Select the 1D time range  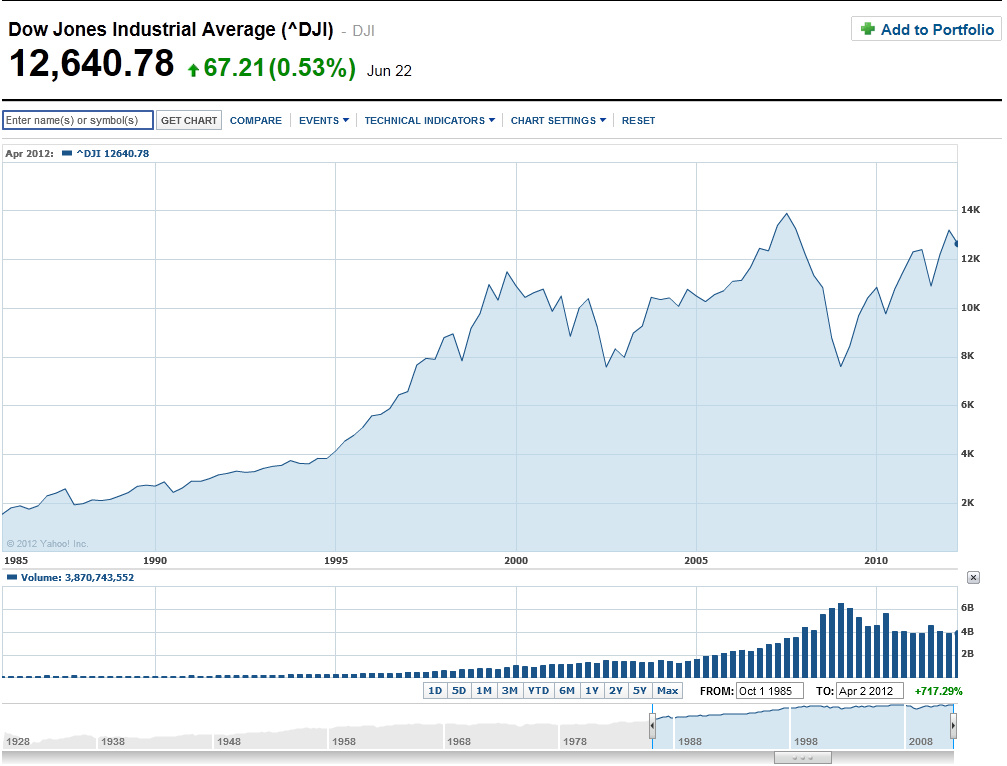coord(435,691)
